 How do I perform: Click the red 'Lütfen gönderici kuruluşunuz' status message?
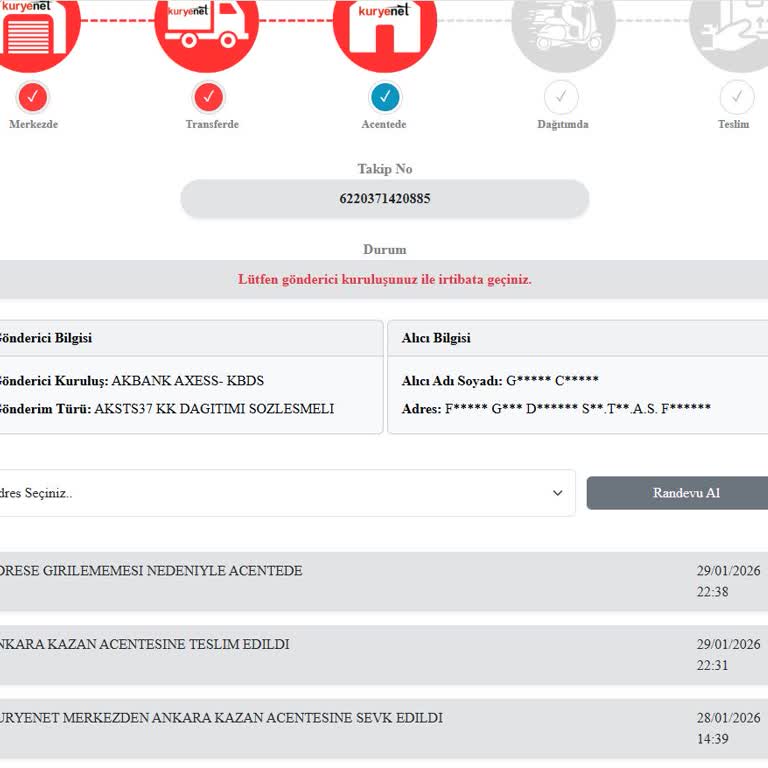click(x=384, y=279)
